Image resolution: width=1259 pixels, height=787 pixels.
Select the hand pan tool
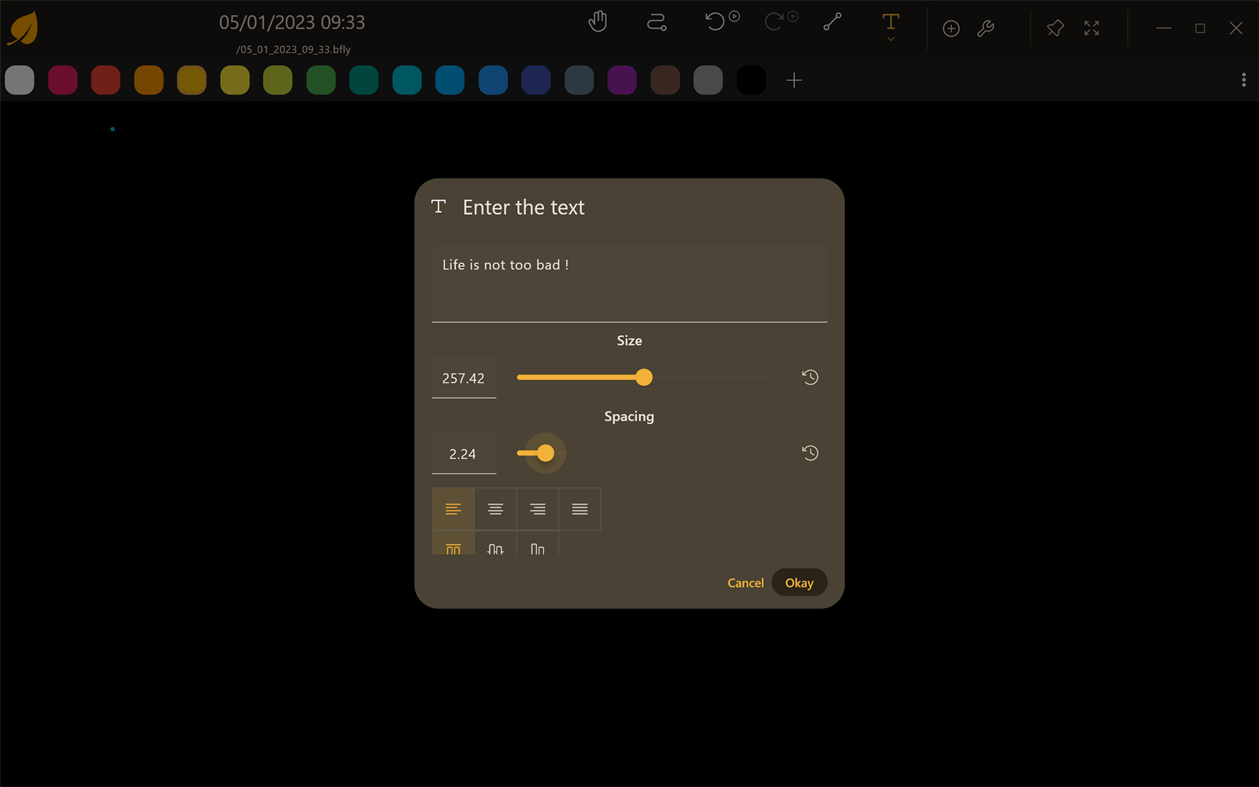597,21
